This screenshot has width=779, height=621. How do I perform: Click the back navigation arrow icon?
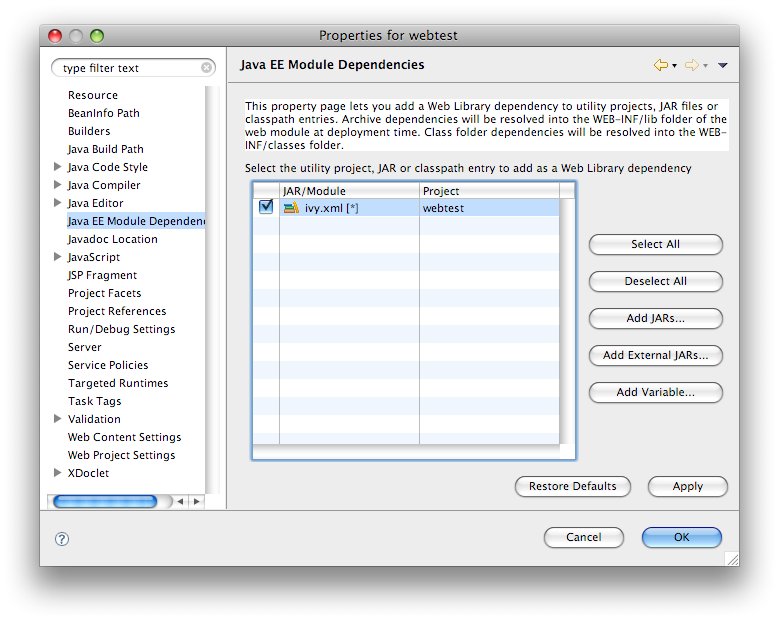tap(660, 65)
